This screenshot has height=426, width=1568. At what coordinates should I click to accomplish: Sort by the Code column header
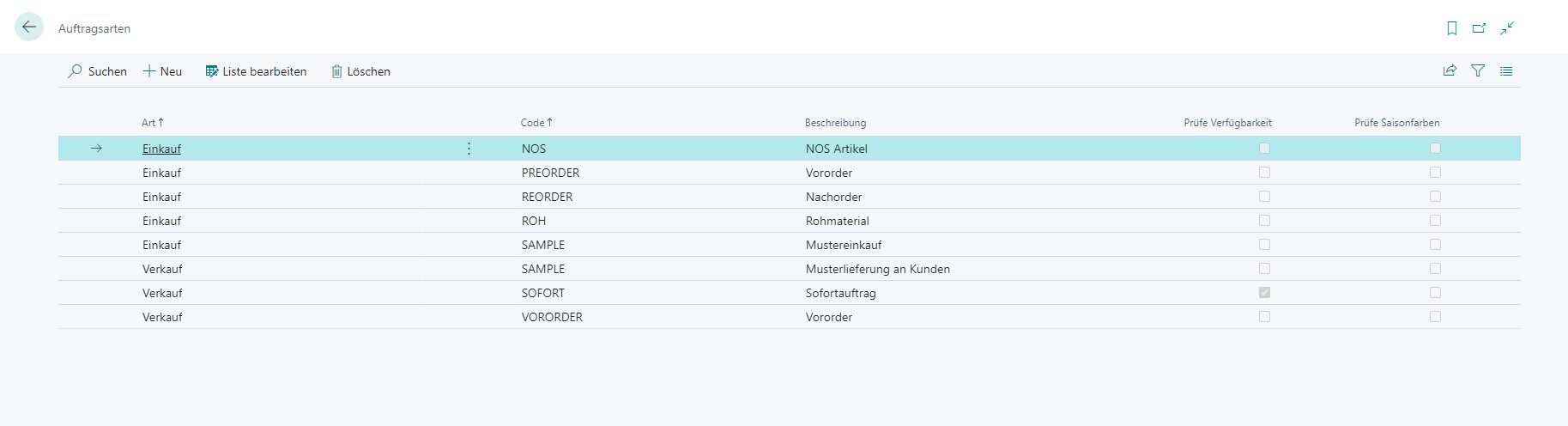pos(536,123)
